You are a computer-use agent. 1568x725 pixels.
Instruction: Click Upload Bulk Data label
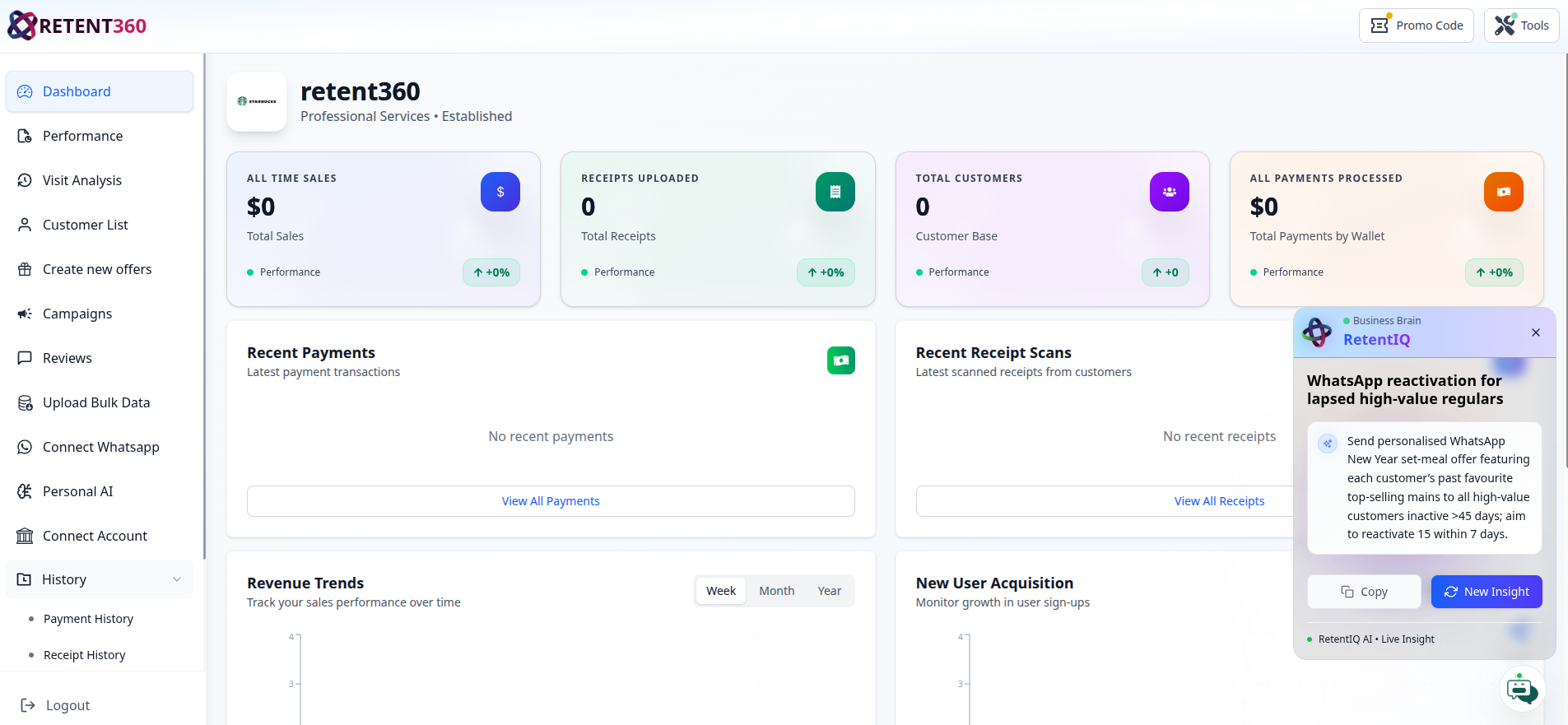tap(96, 402)
